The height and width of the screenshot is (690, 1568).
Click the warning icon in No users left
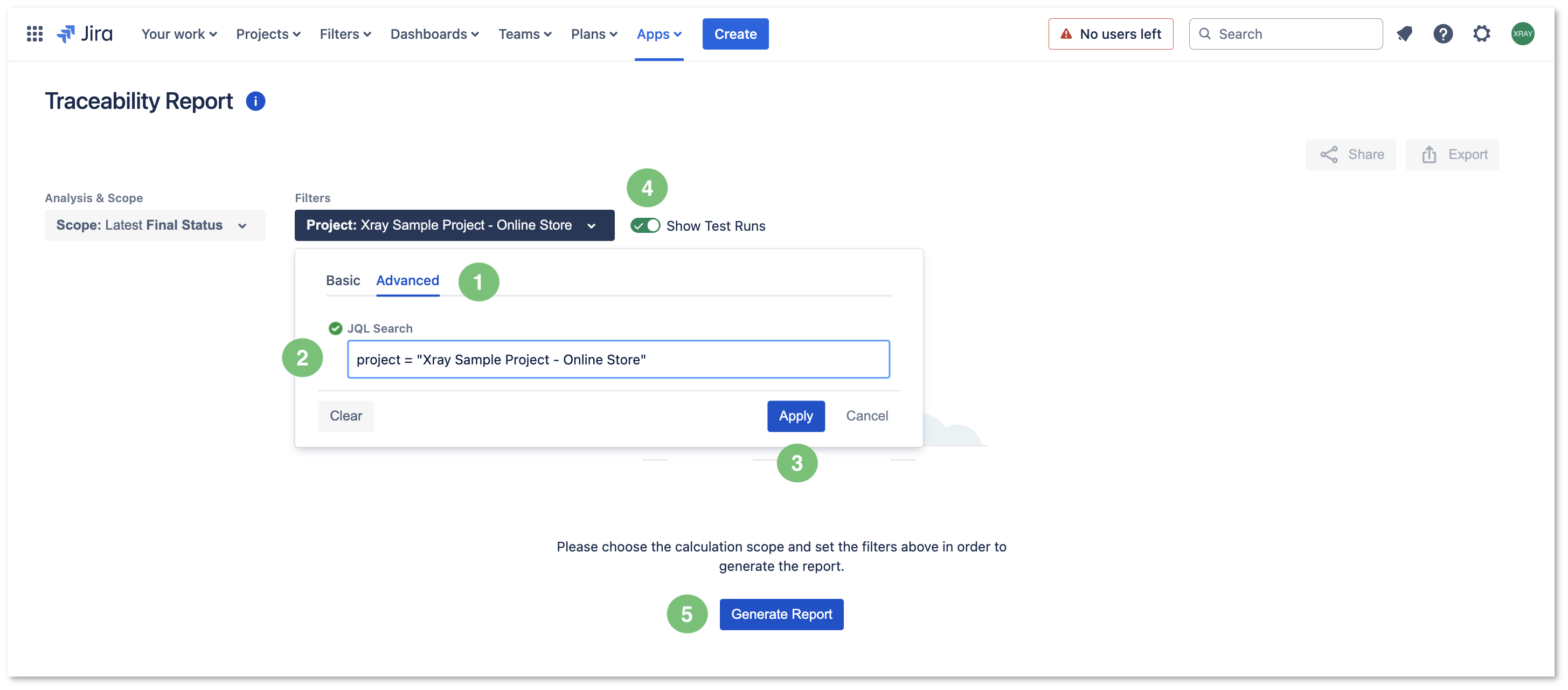1066,34
